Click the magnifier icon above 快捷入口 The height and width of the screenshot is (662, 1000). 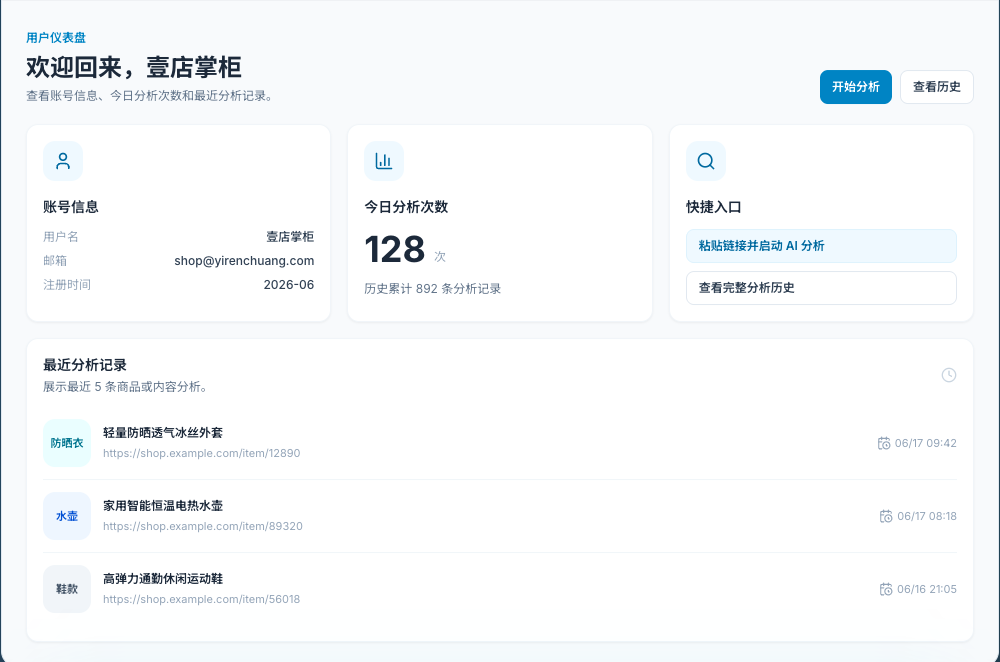click(705, 161)
